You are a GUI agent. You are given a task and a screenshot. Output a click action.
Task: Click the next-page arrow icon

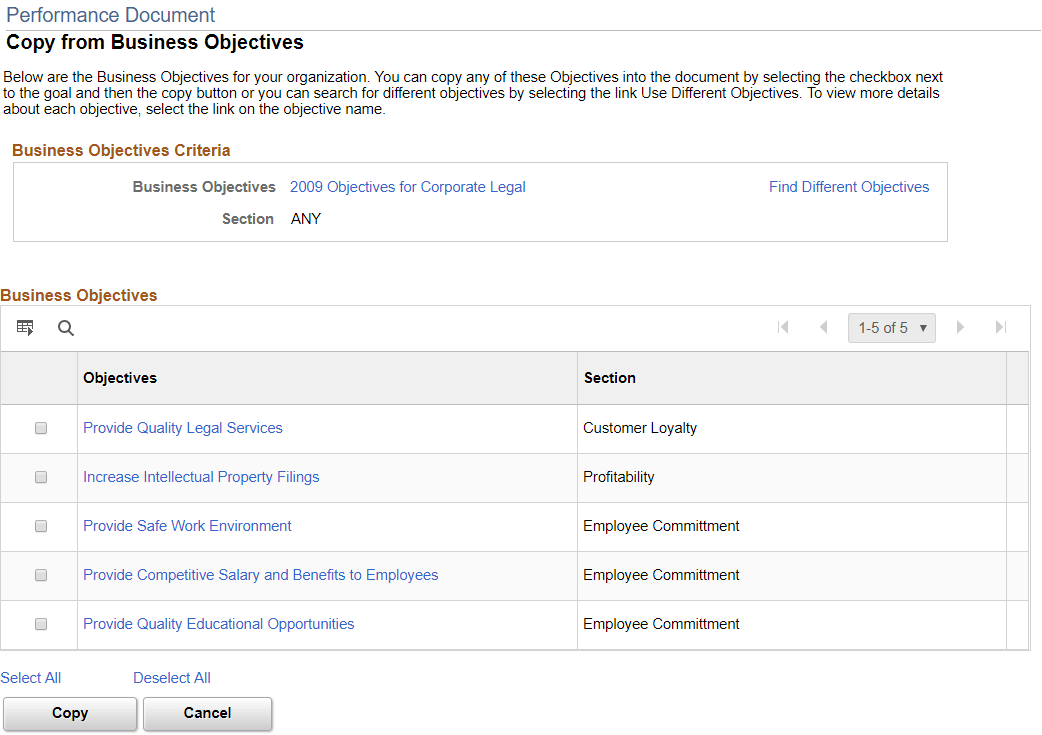pyautogui.click(x=960, y=327)
